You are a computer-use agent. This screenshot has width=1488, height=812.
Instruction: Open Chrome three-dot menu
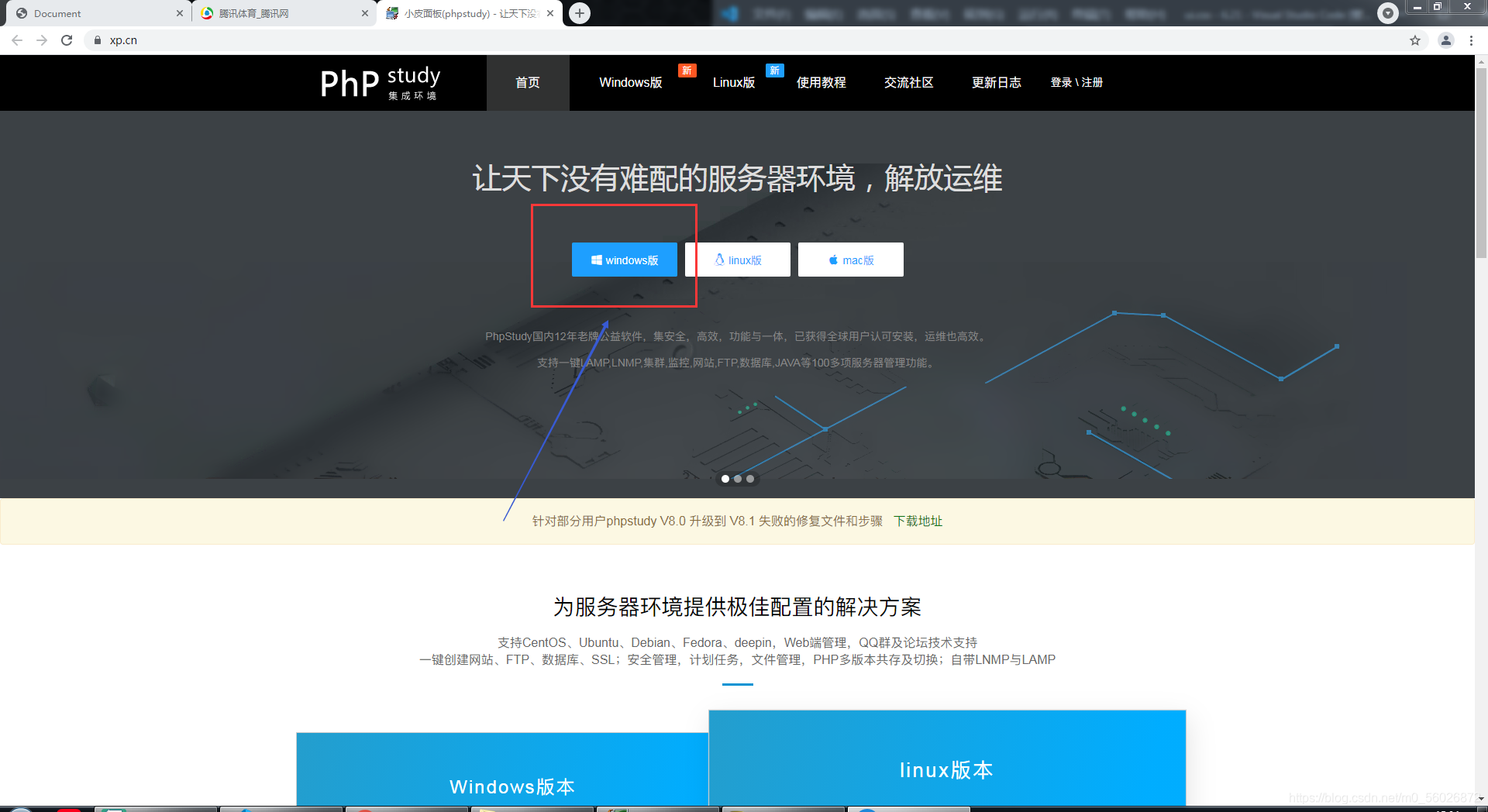(1471, 40)
